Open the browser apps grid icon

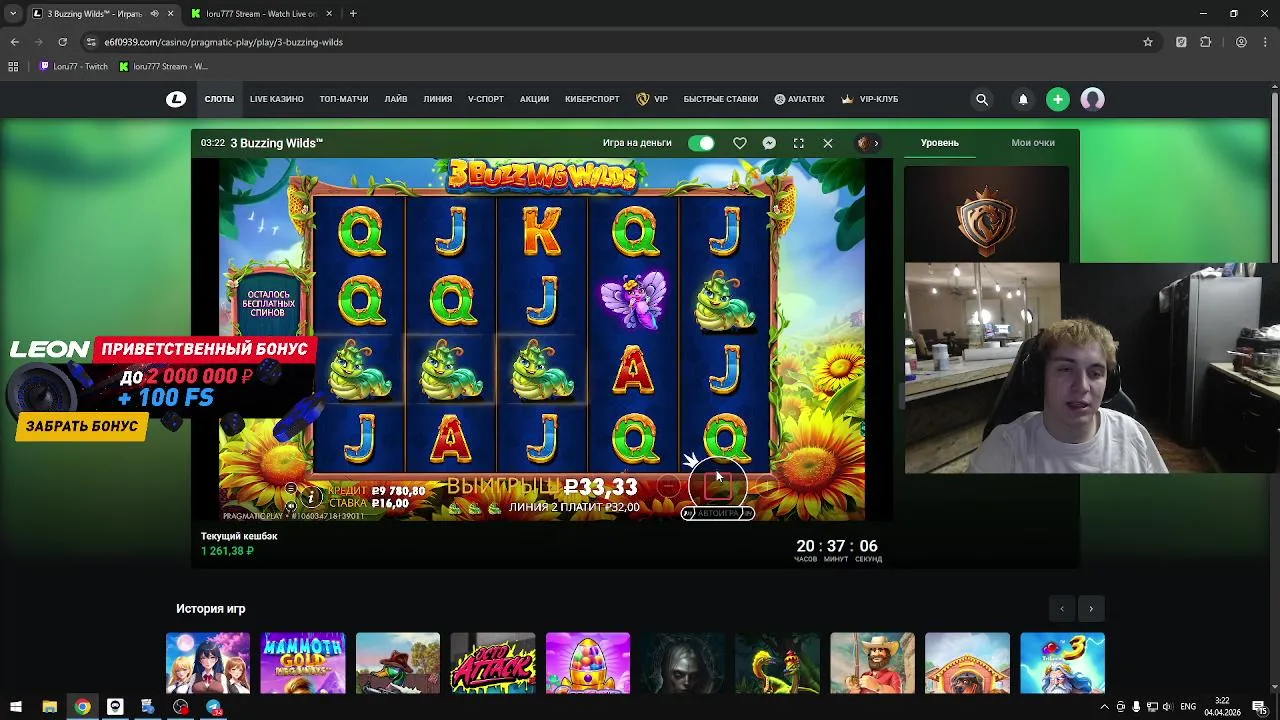[x=13, y=67]
